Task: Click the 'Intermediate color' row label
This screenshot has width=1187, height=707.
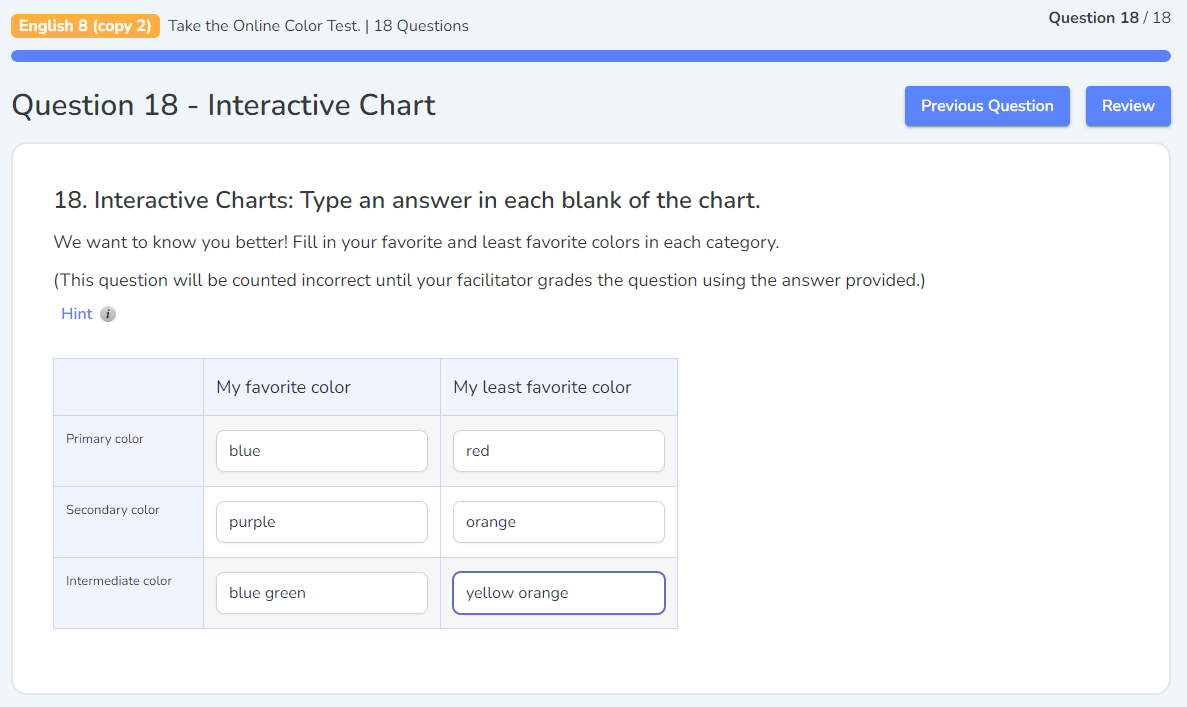Action: click(x=119, y=581)
